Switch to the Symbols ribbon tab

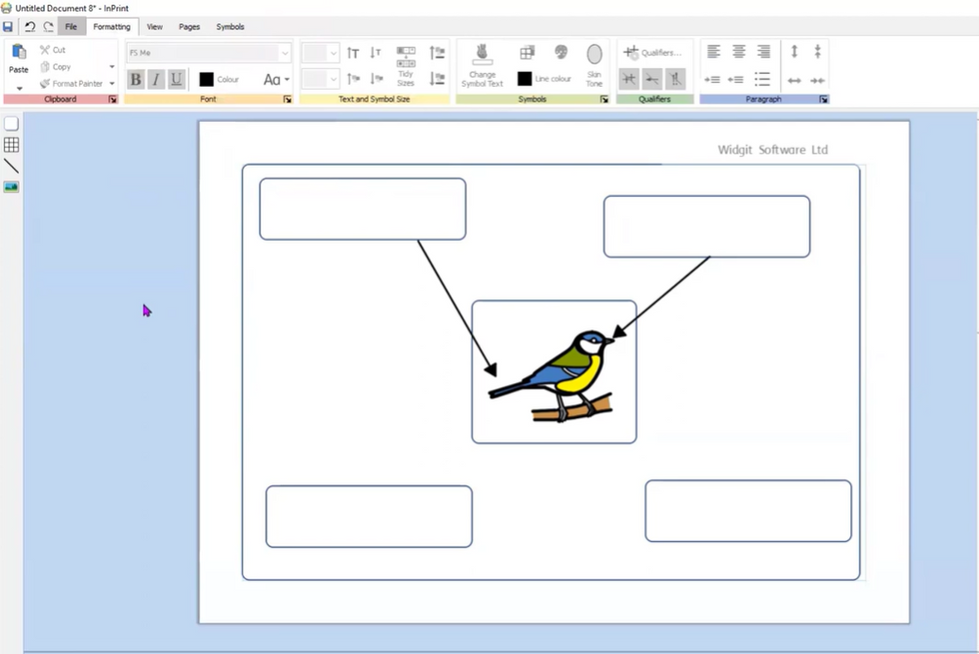pos(230,27)
